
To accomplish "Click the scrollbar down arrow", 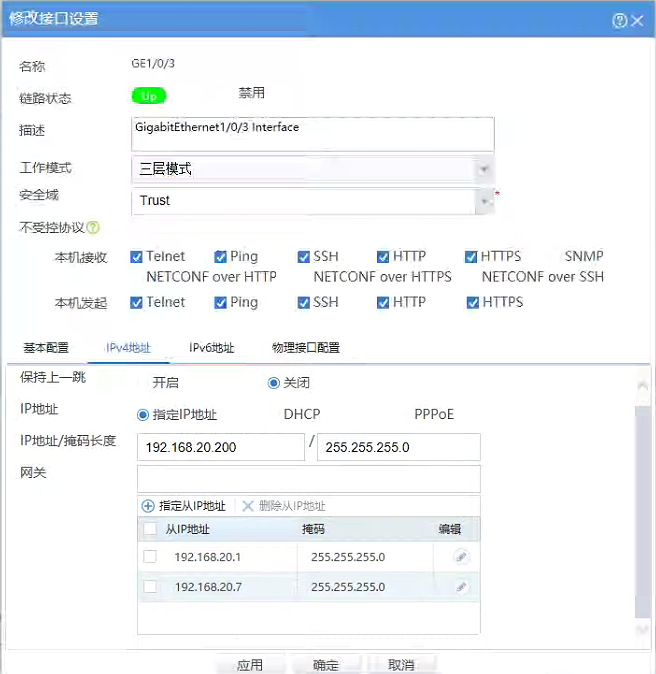I will click(643, 630).
